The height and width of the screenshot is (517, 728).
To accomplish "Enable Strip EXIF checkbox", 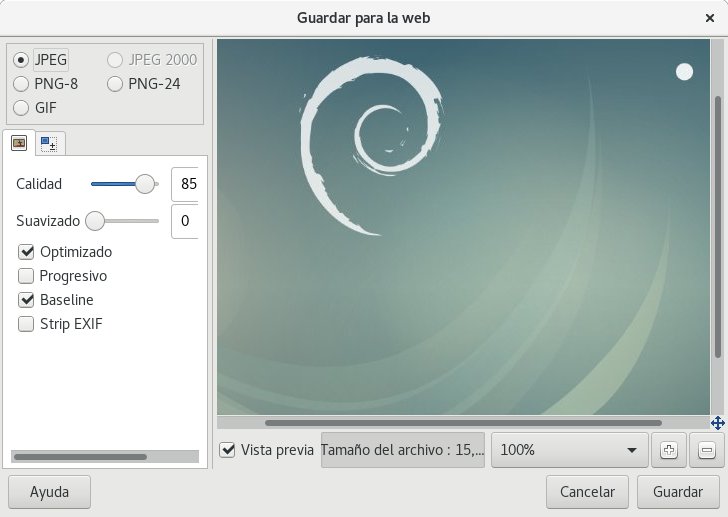I will 27,324.
